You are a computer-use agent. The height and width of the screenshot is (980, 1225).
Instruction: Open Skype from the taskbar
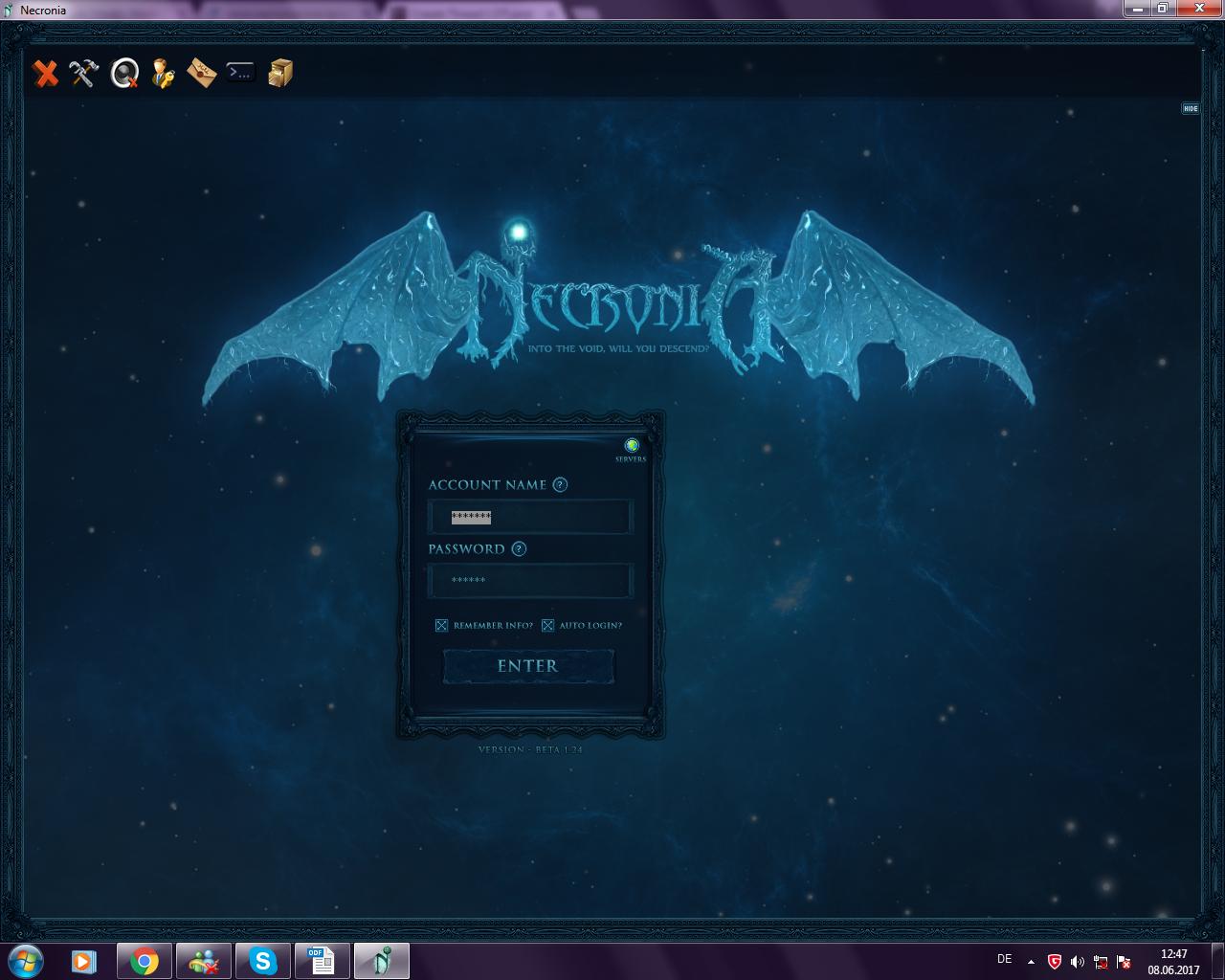(x=262, y=960)
